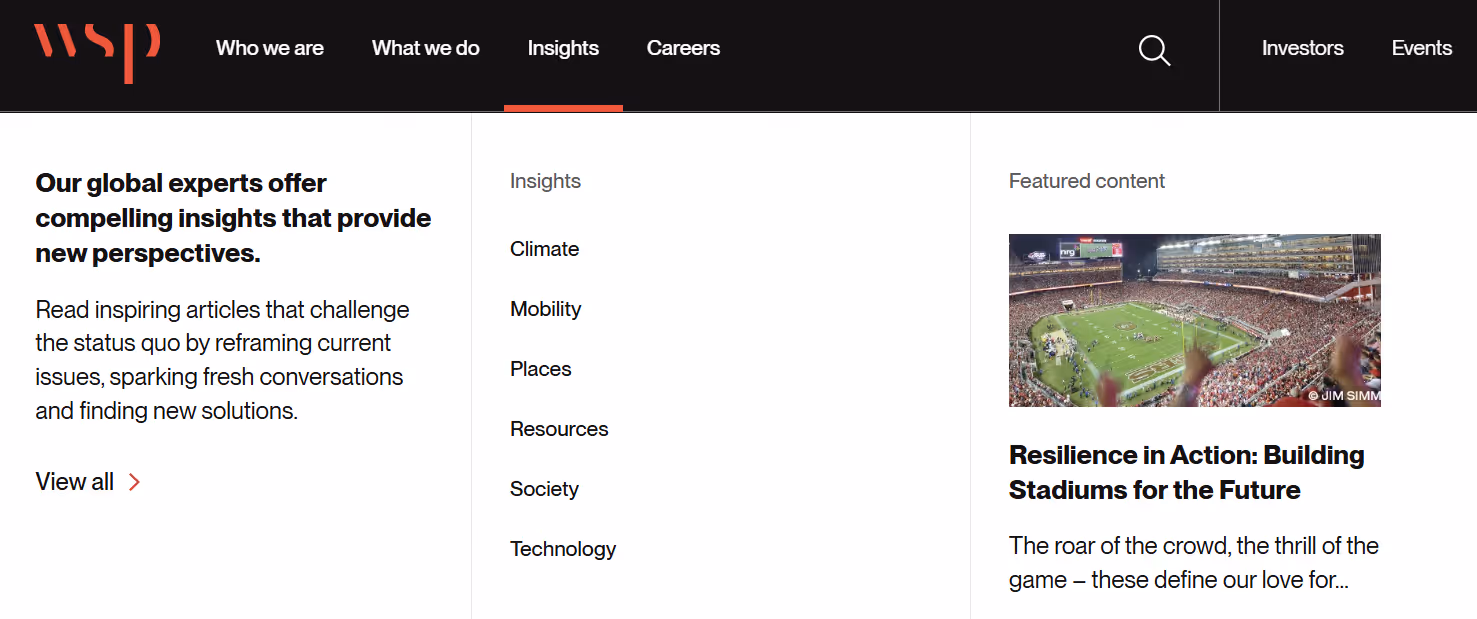1477x619 pixels.
Task: Select the Resources category
Action: (x=559, y=428)
